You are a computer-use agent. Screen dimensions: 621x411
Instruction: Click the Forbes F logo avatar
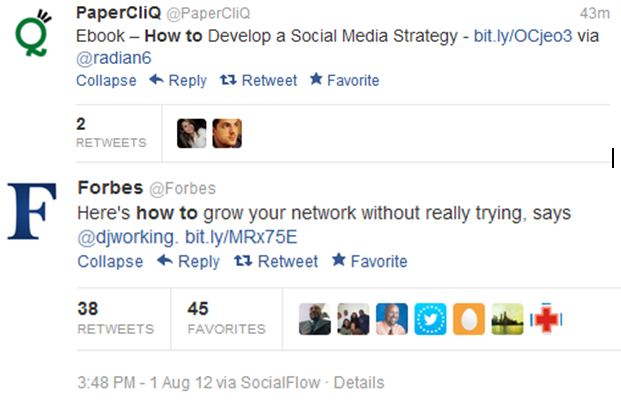[x=33, y=211]
